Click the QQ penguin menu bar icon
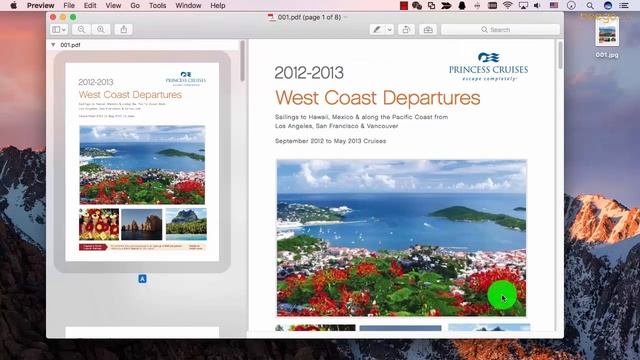The width and height of the screenshot is (640, 360). 462,5
